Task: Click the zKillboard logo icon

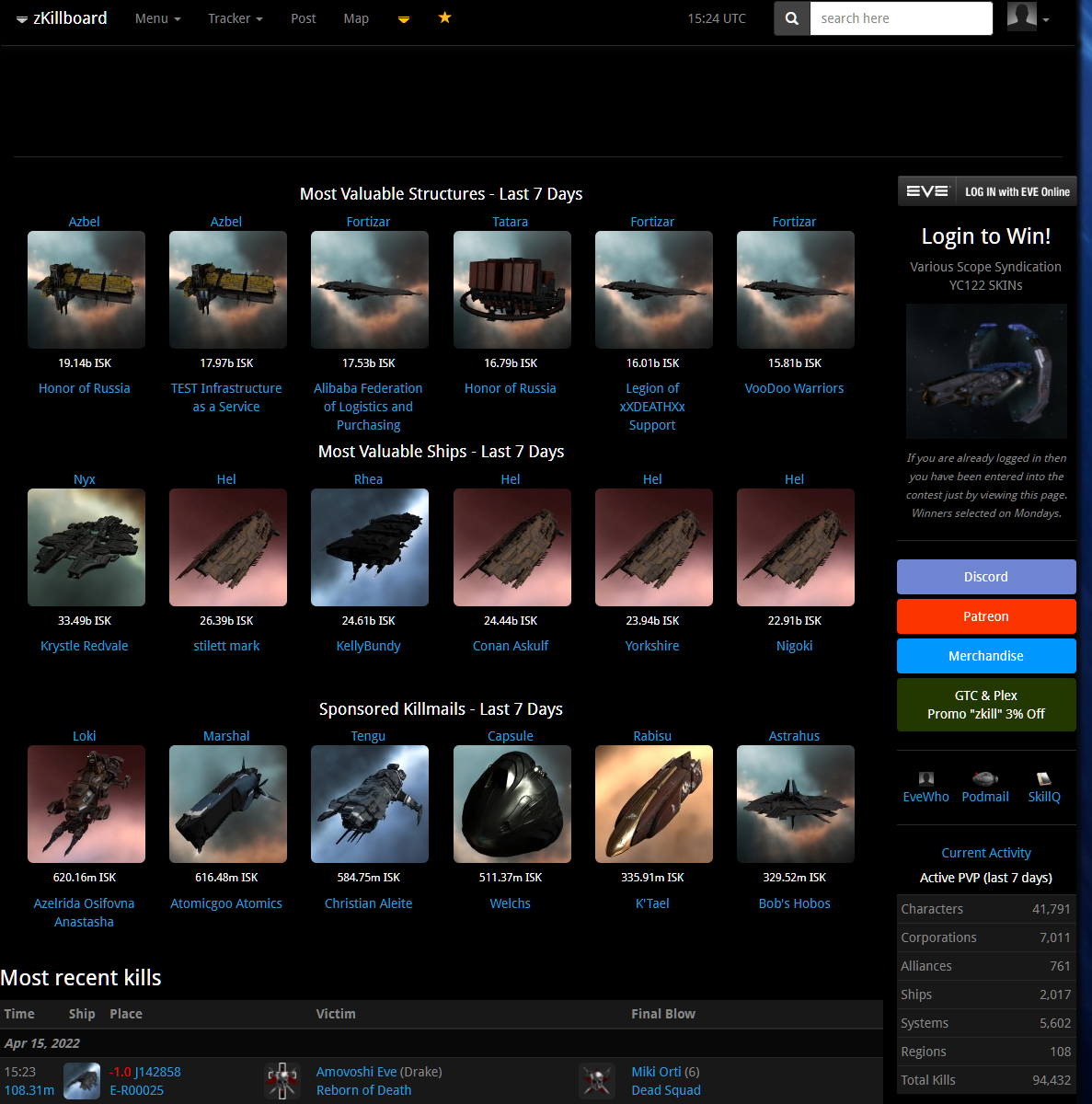Action: pyautogui.click(x=22, y=18)
